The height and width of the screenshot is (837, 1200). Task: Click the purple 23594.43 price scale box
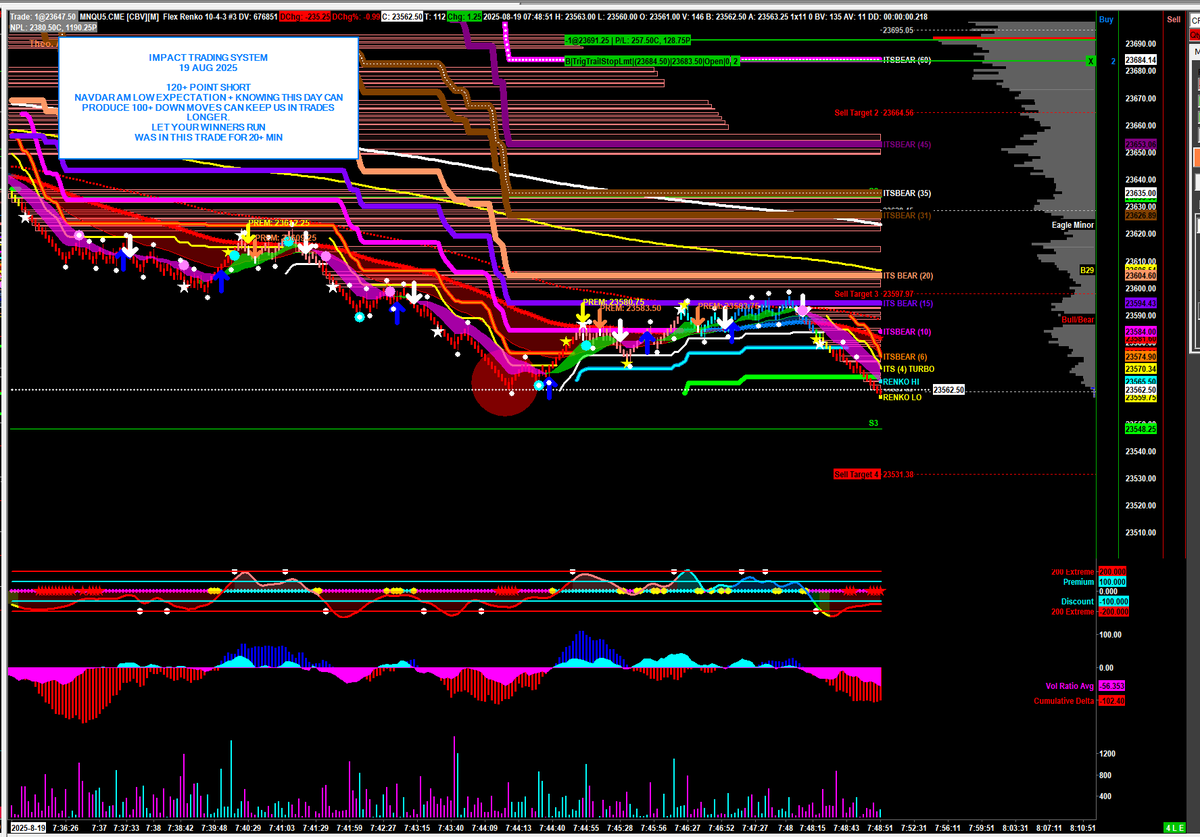tap(1141, 303)
